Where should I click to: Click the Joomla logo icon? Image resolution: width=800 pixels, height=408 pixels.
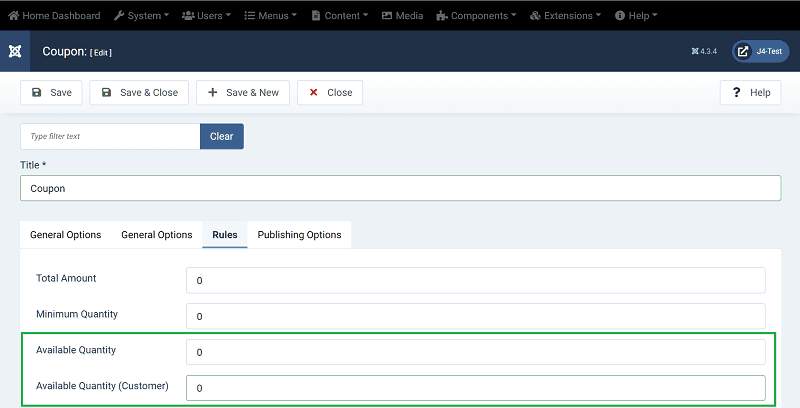pos(15,51)
